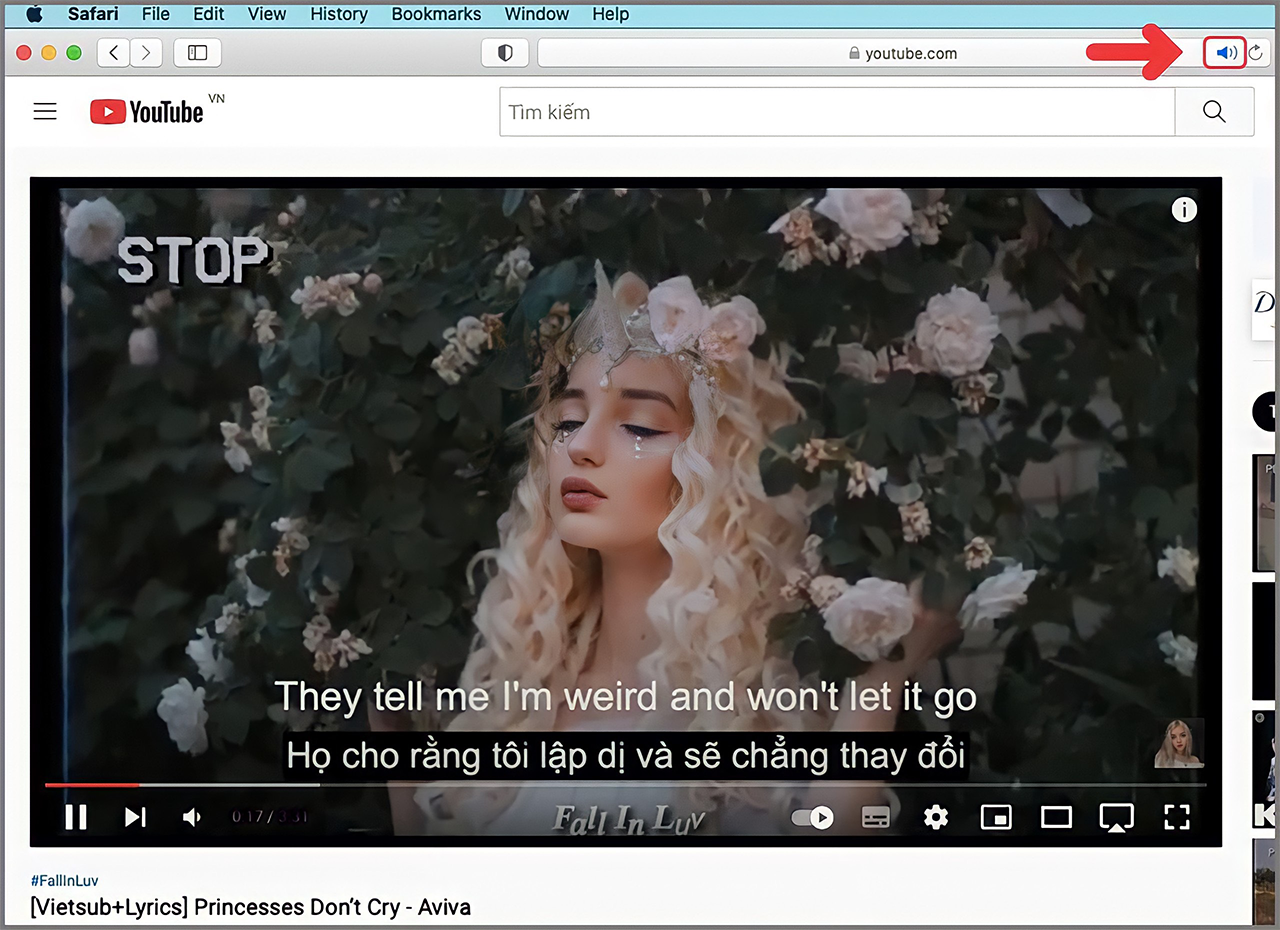Screen dimensions: 1280x930
Task: Click the Tìm kiếm search field
Action: 837,112
